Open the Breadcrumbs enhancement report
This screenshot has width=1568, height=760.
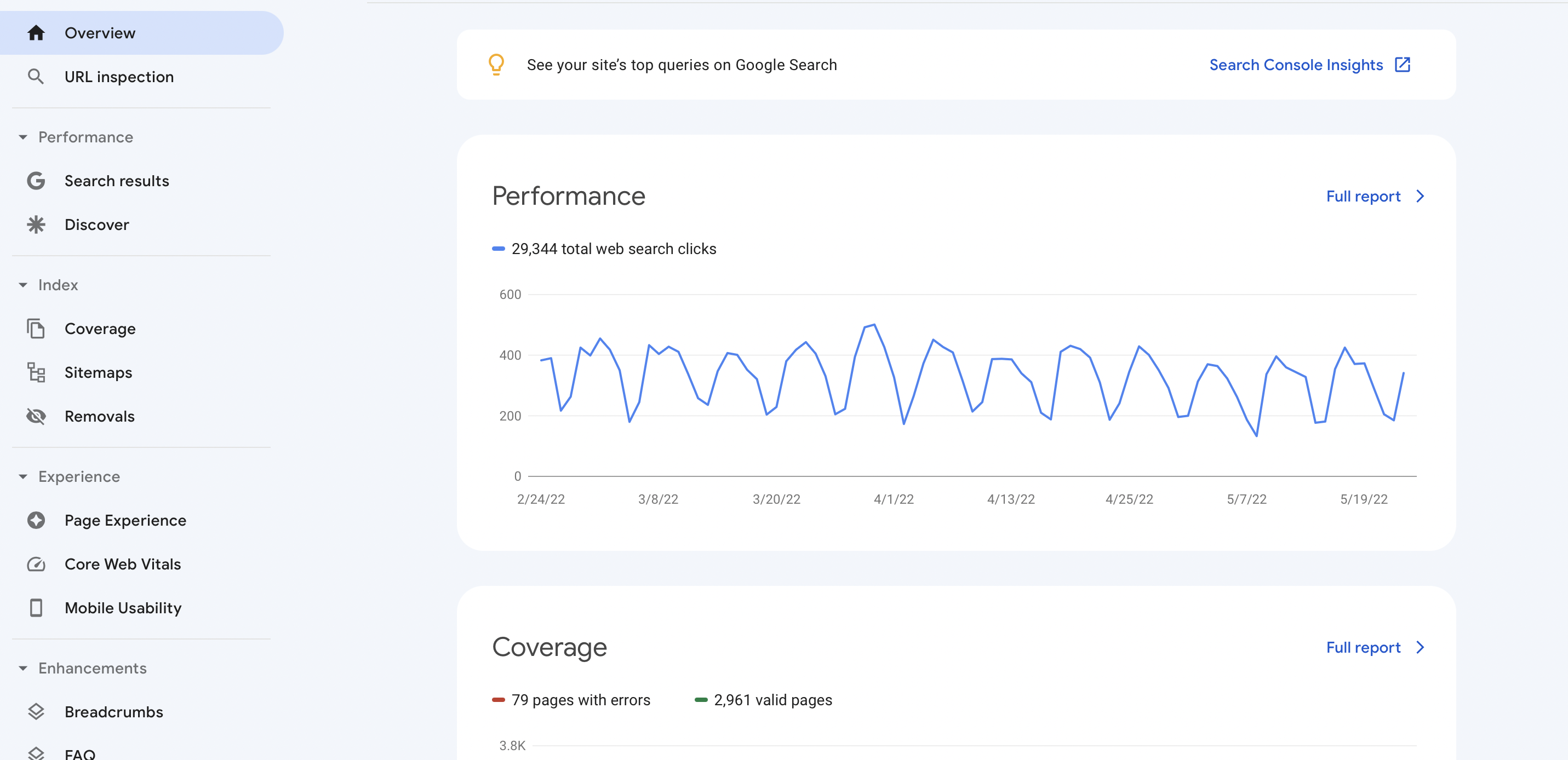[x=113, y=712]
